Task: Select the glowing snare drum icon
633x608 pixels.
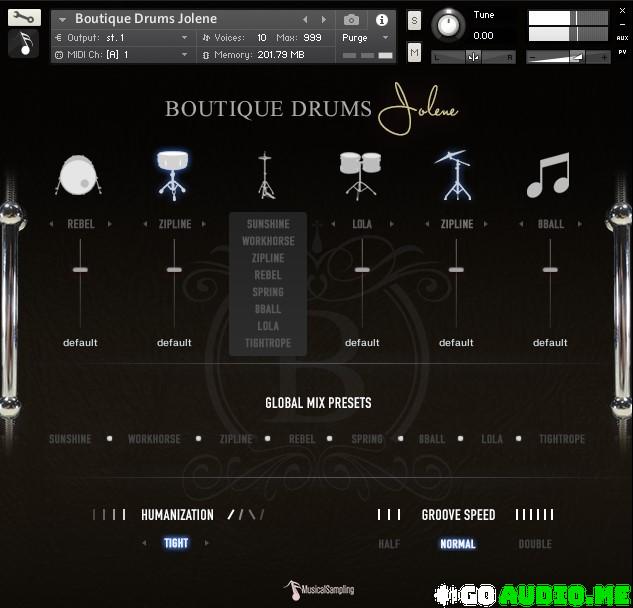Action: pos(173,176)
